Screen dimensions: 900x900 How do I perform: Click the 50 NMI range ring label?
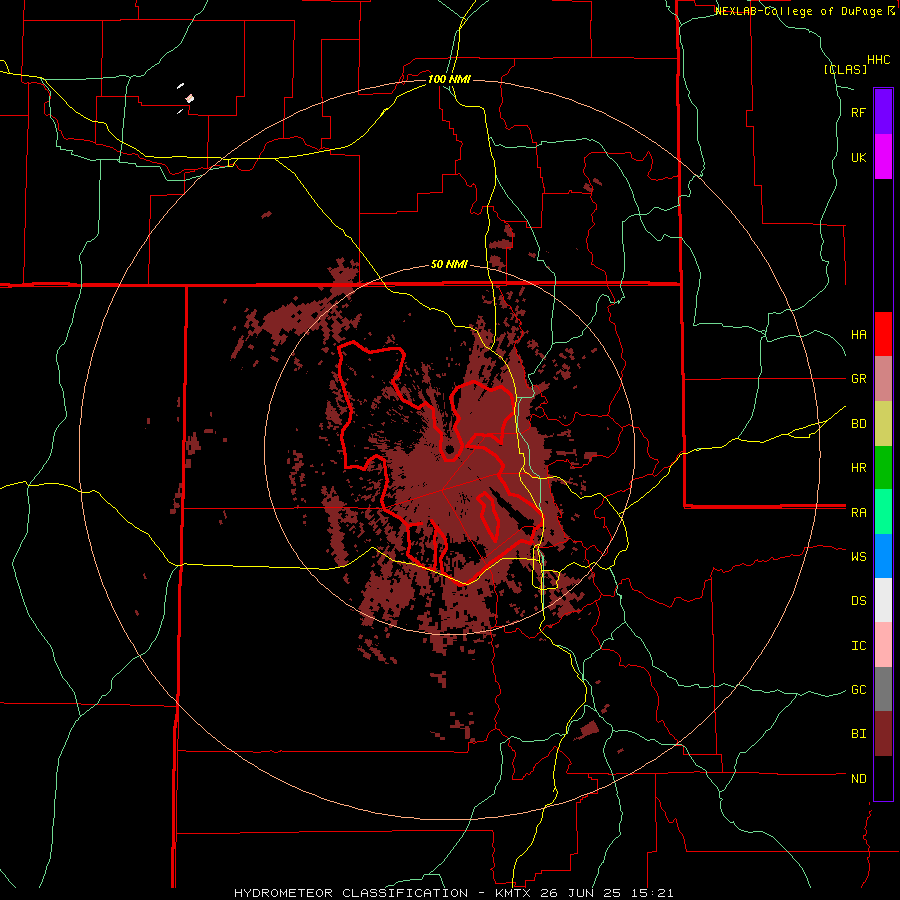point(449,264)
